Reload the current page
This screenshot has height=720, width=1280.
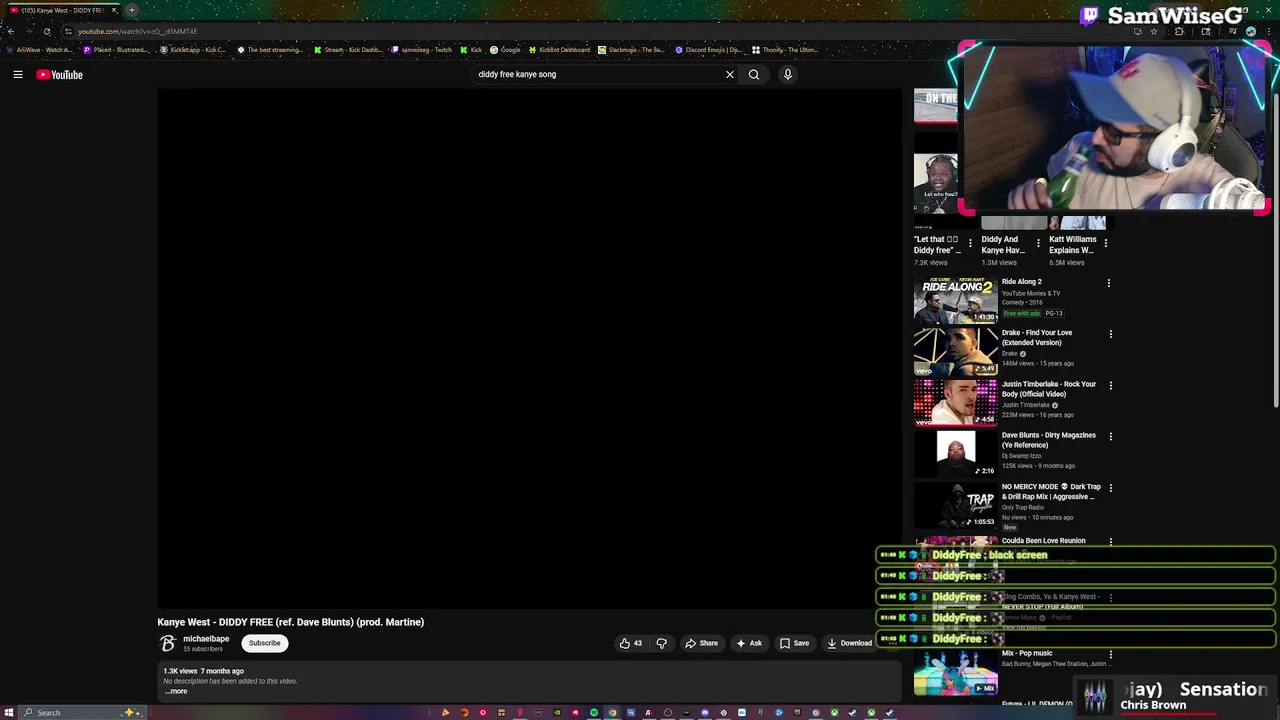pyautogui.click(x=46, y=31)
